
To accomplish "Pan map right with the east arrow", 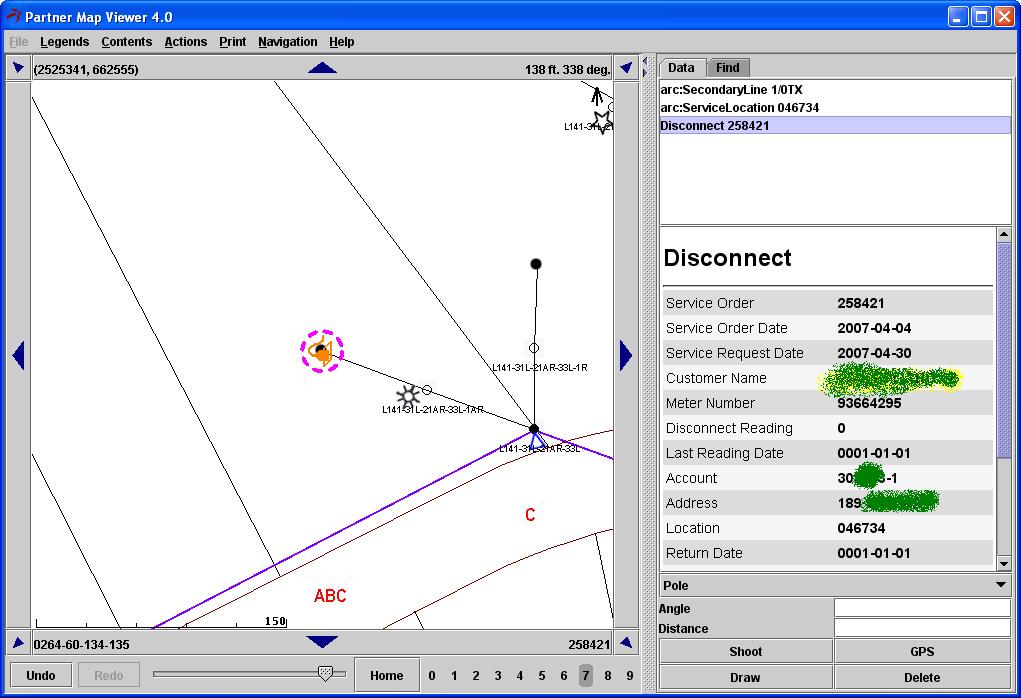I will point(626,355).
